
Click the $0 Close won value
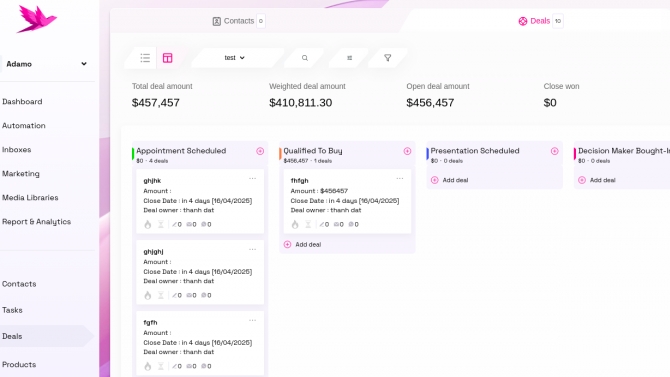pyautogui.click(x=550, y=103)
